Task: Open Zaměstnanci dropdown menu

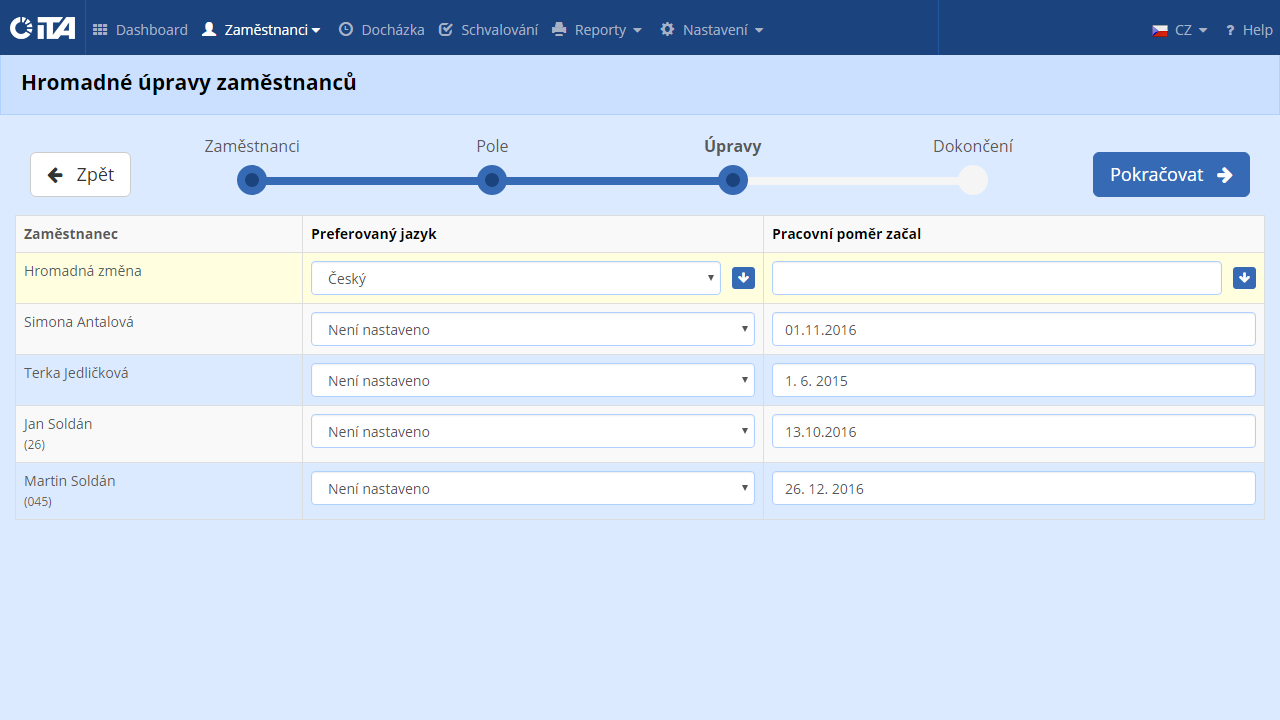Action: pos(261,30)
